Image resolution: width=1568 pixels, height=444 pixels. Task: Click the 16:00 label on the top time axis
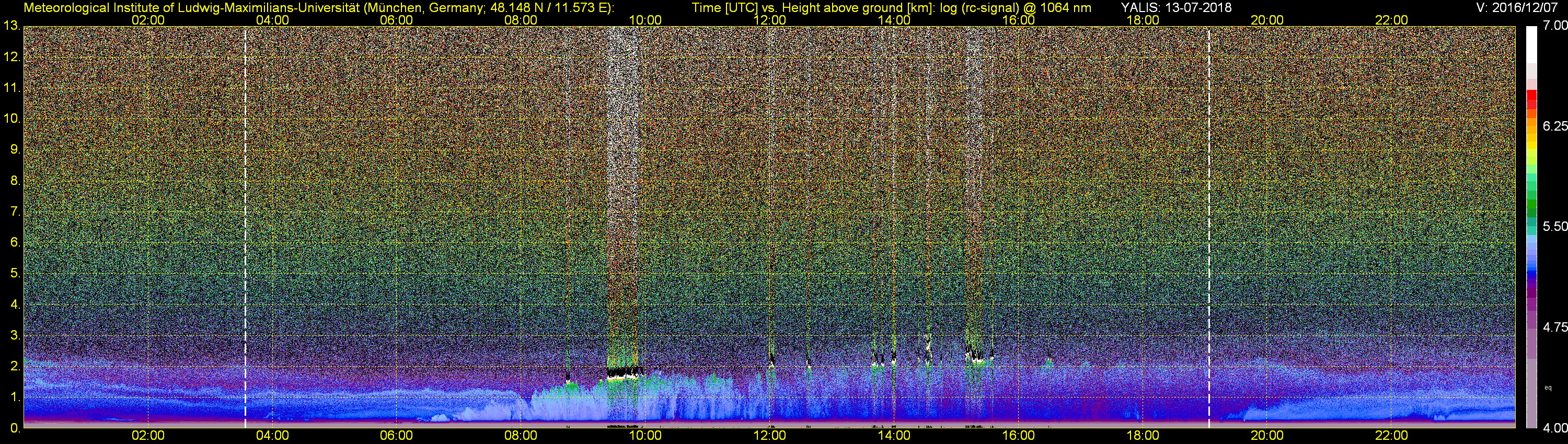point(1018,20)
